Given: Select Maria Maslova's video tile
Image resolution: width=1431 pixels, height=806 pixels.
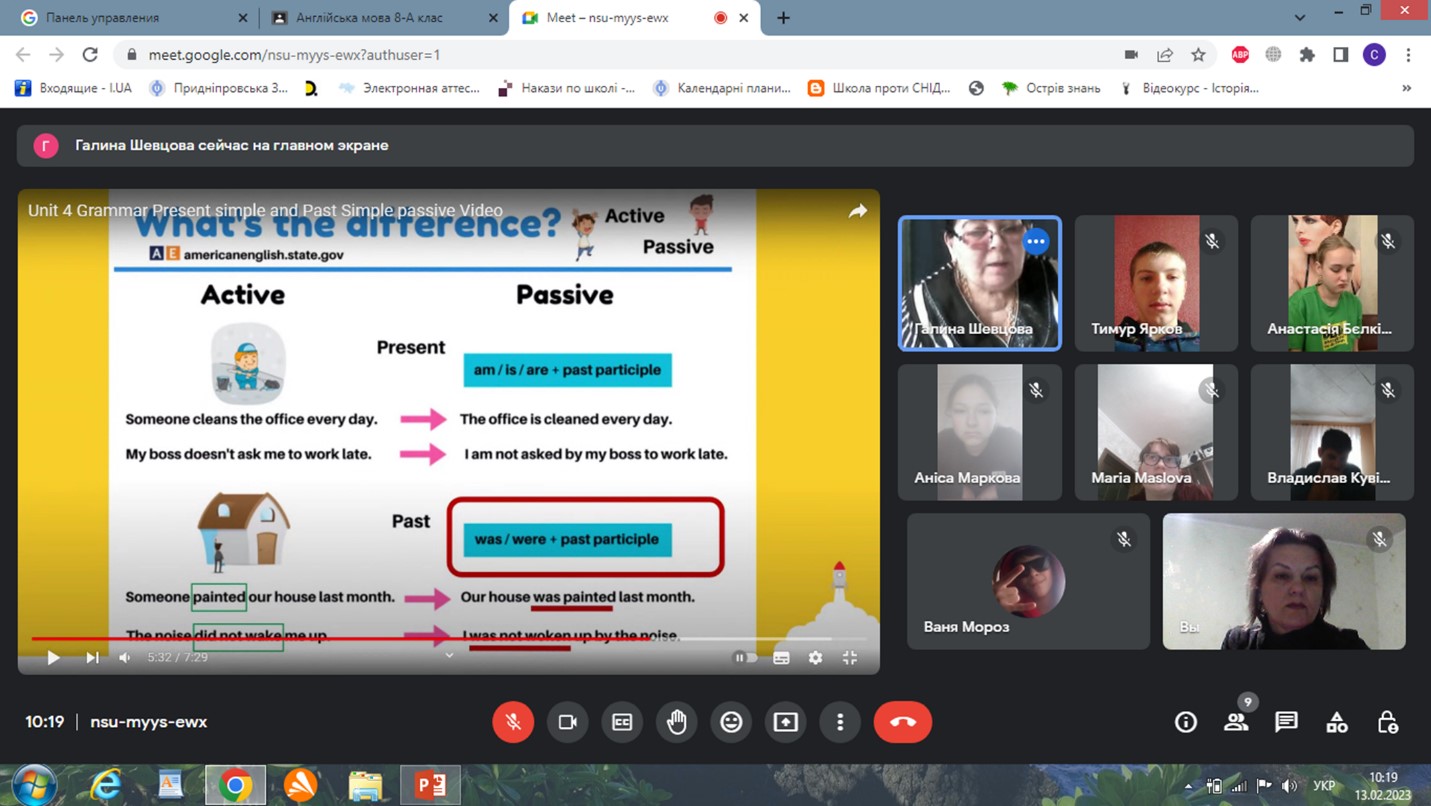Looking at the screenshot, I should (1156, 432).
